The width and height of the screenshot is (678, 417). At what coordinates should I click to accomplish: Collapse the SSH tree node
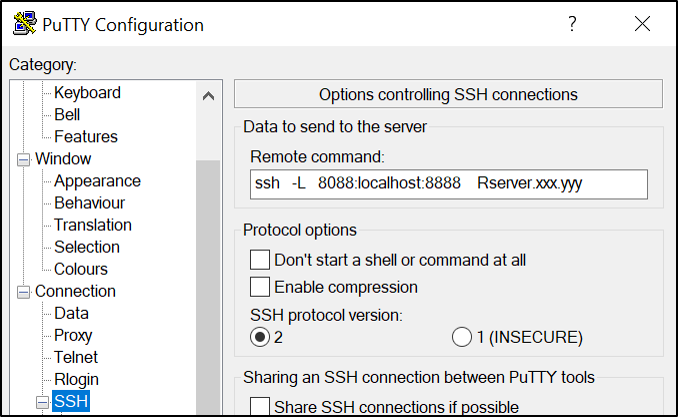[x=42, y=402]
